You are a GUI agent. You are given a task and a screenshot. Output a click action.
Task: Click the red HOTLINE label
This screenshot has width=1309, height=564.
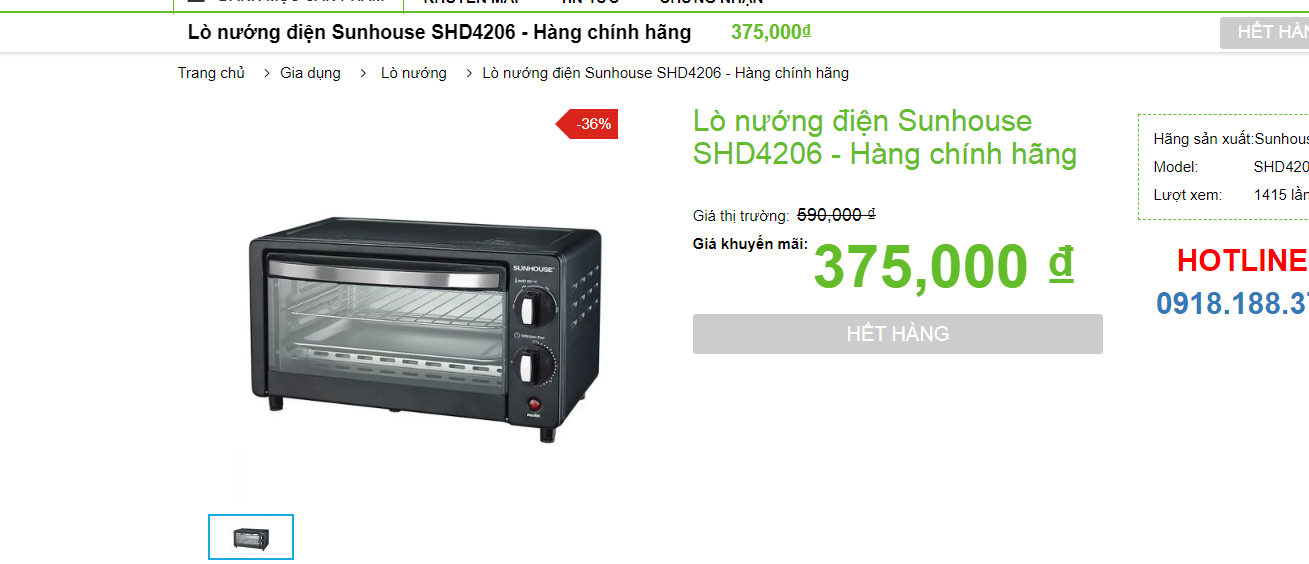point(1241,261)
